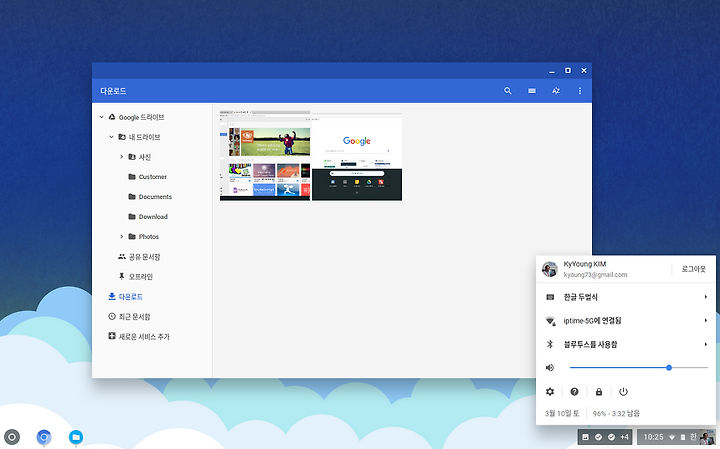
Task: Click 새로운 서비스 추가
Action: pyautogui.click(x=144, y=337)
